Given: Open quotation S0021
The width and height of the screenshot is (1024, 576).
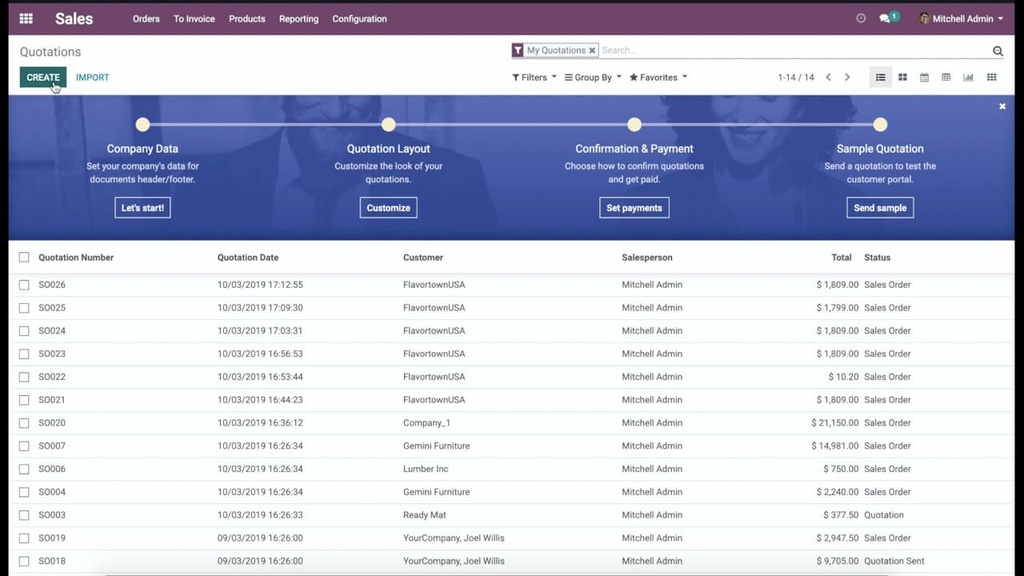Looking at the screenshot, I should click(52, 400).
